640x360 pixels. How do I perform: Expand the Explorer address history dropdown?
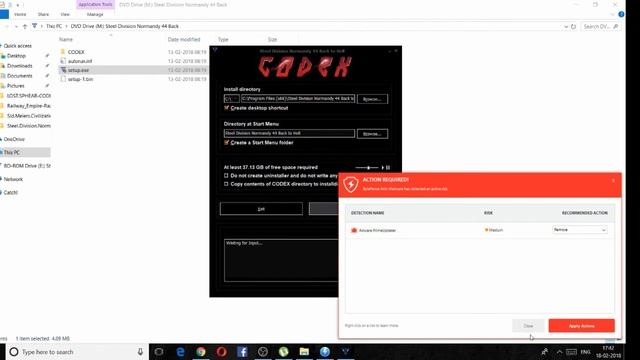tap(566, 27)
